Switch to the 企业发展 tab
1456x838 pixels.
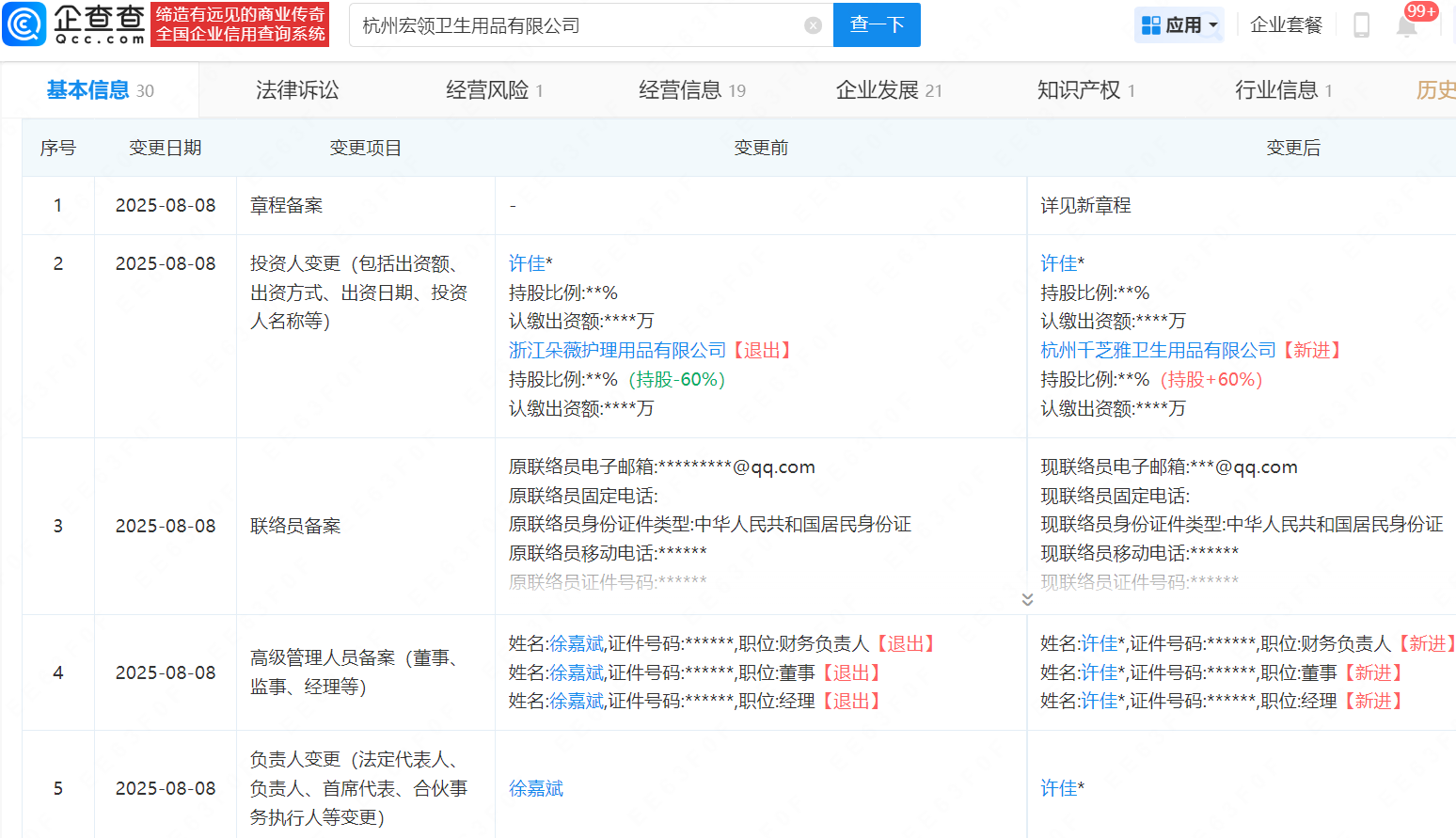pyautogui.click(x=889, y=90)
